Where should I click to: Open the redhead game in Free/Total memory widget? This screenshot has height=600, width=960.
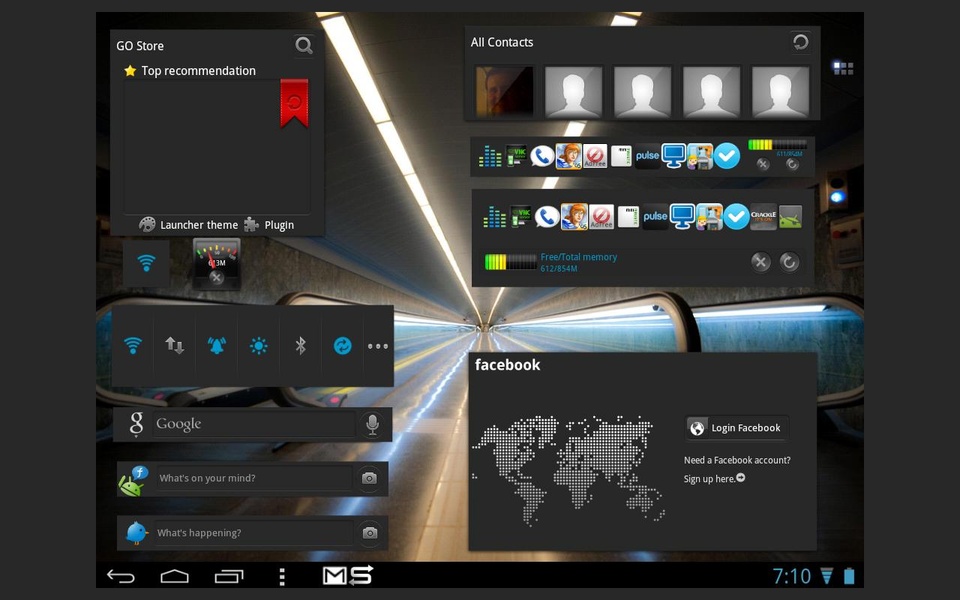574,217
